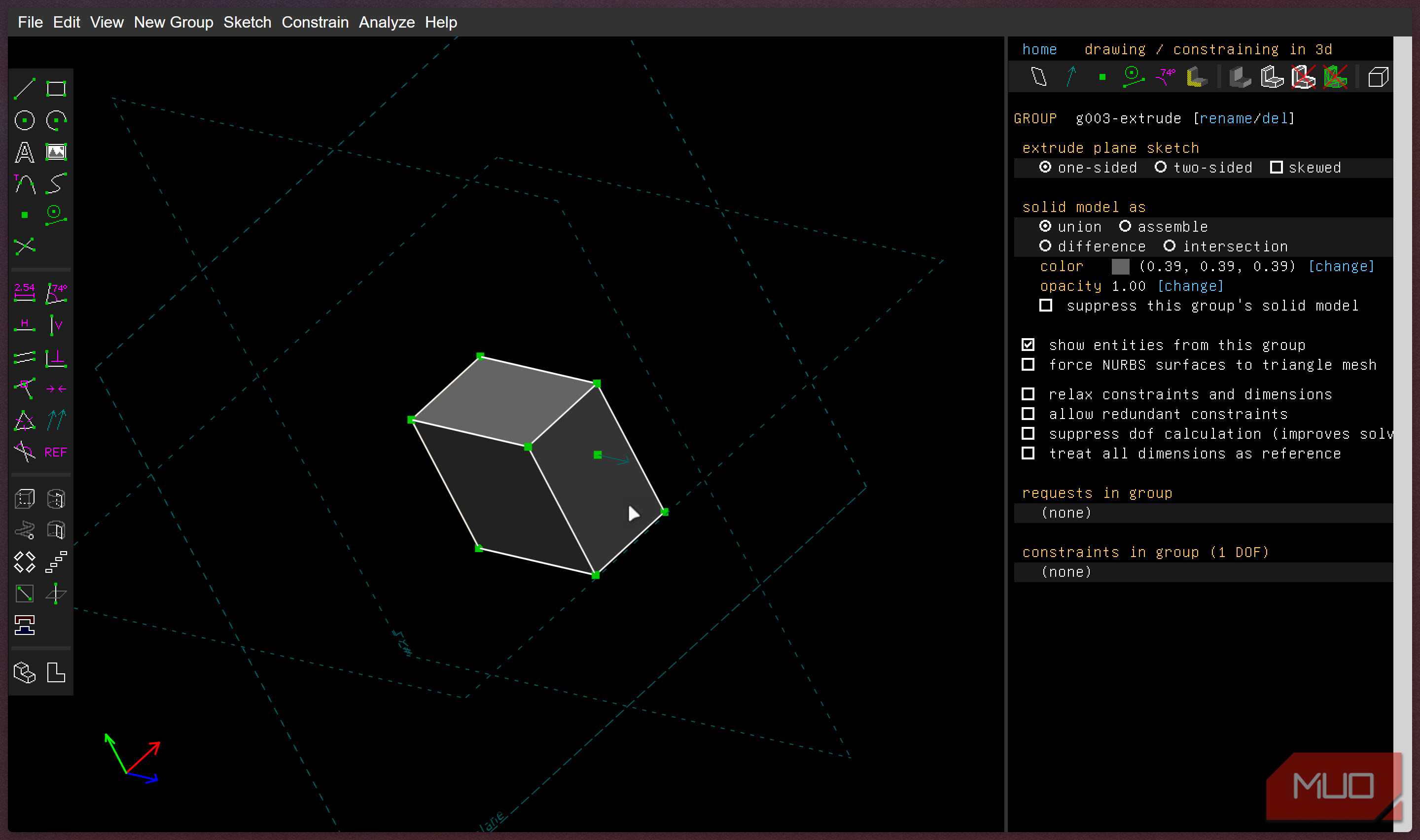Viewport: 1420px width, 840px height.
Task: Create sketch in new workplane group
Action: tap(24, 593)
